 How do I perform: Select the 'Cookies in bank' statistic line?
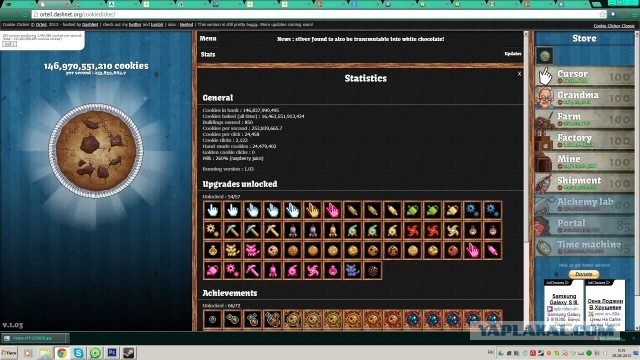click(242, 110)
